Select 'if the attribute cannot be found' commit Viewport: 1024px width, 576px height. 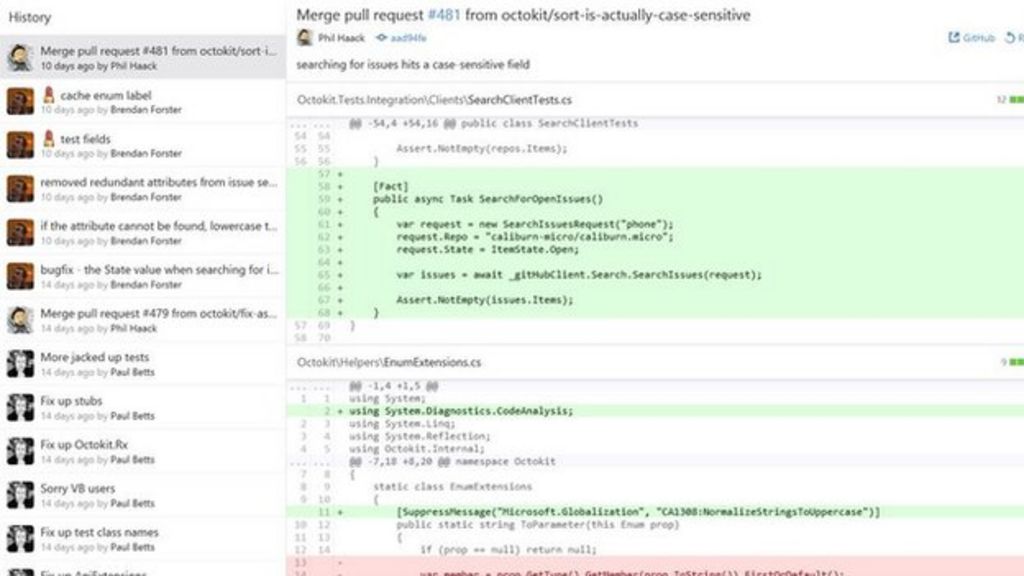pyautogui.click(x=150, y=232)
